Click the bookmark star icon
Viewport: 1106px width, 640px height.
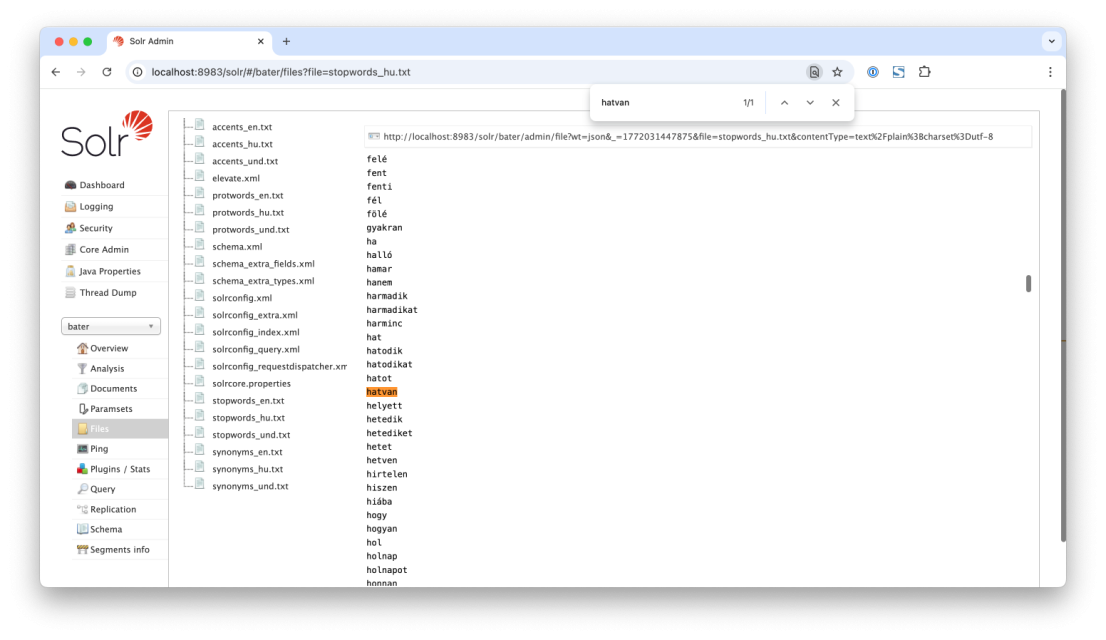pyautogui.click(x=837, y=72)
